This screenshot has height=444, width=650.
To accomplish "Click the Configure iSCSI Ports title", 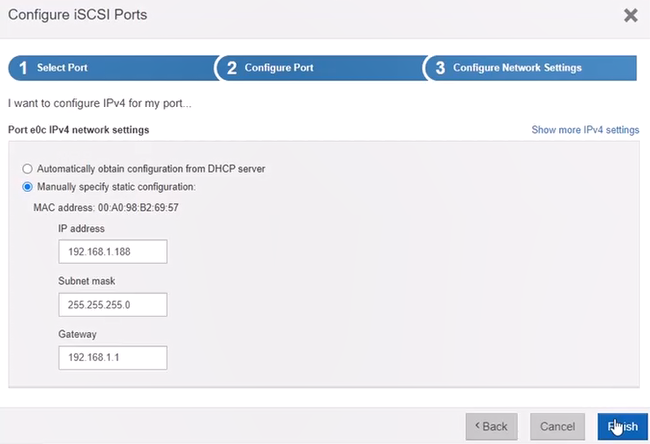I will [78, 15].
